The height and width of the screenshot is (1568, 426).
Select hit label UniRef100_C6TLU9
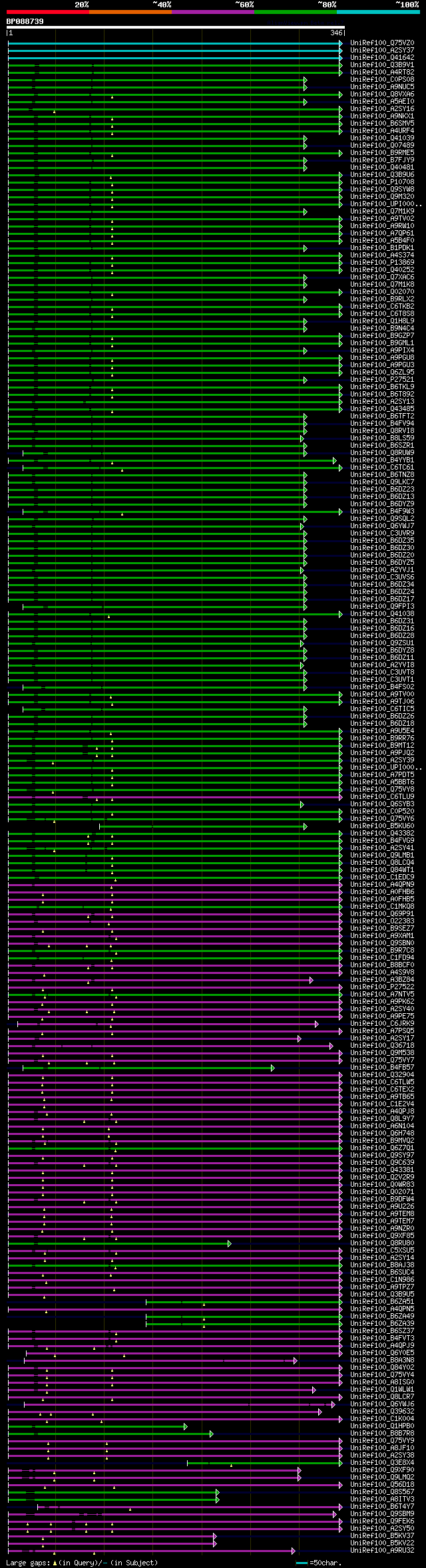click(382, 797)
